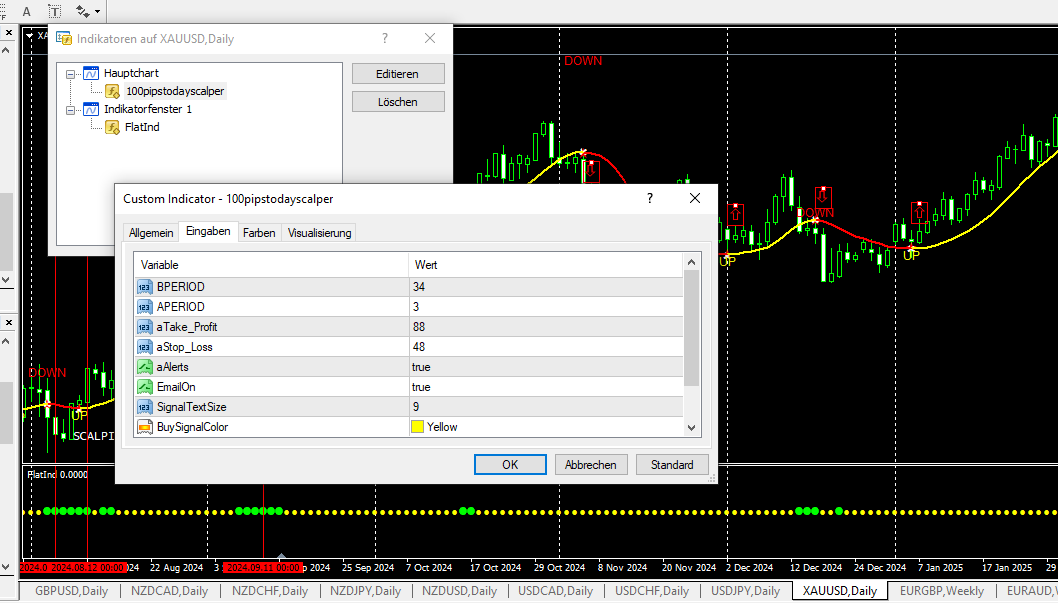Switch to the Allgemein tab
The height and width of the screenshot is (603, 1058).
[x=151, y=233]
